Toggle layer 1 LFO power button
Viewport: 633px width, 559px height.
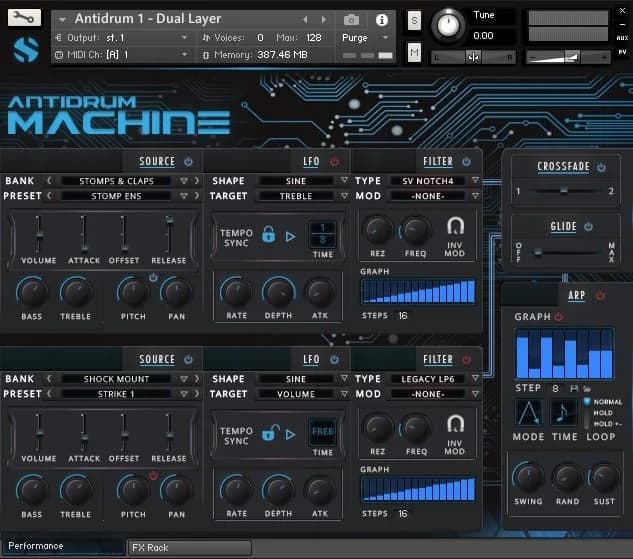coord(334,161)
